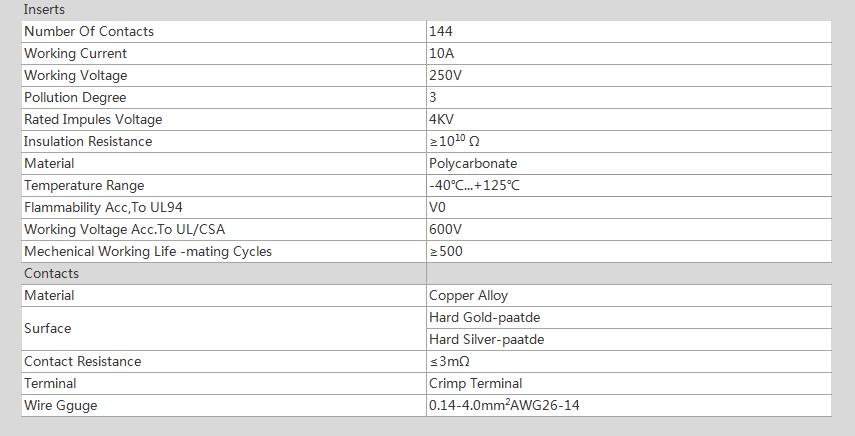Screen dimensions: 855x436
Task: Select the Working Current row label
Action: tap(76, 54)
